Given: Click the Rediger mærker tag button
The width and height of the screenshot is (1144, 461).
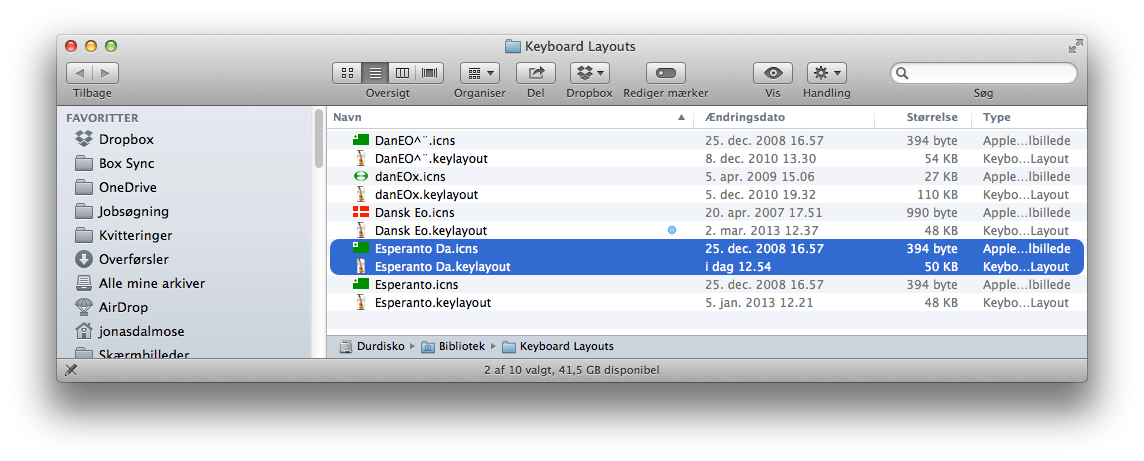Looking at the screenshot, I should tap(665, 73).
